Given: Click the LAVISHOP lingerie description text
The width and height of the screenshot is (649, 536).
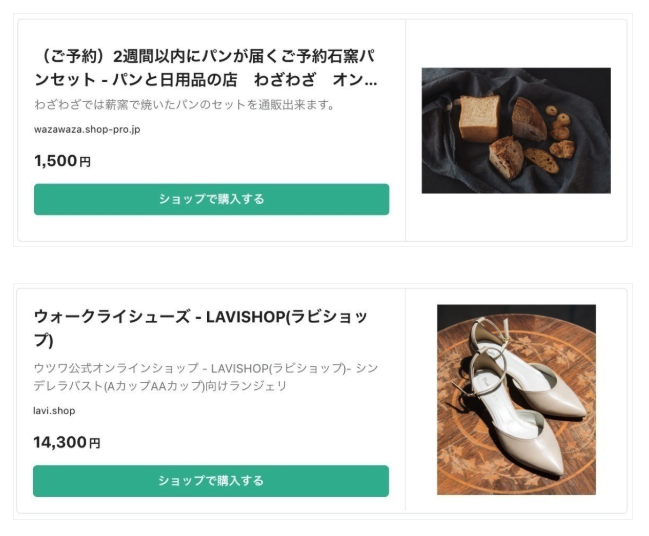Looking at the screenshot, I should coord(205,377).
